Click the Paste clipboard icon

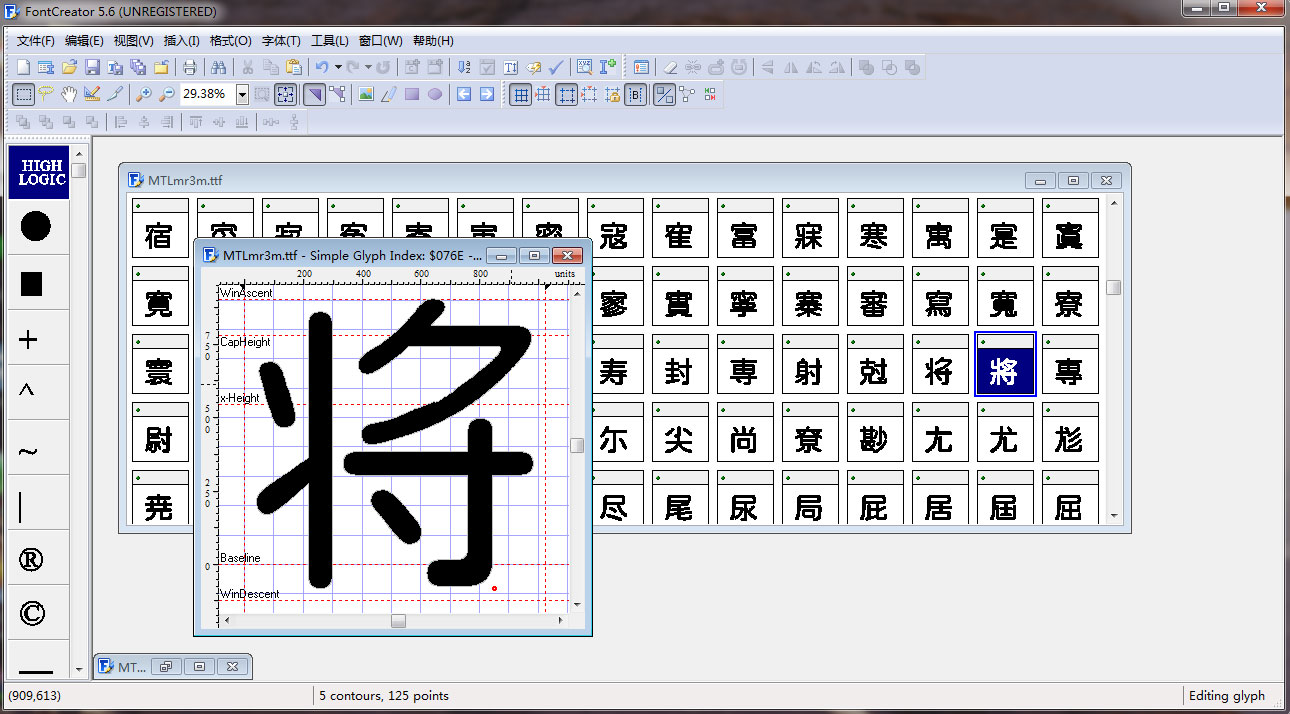[x=293, y=67]
